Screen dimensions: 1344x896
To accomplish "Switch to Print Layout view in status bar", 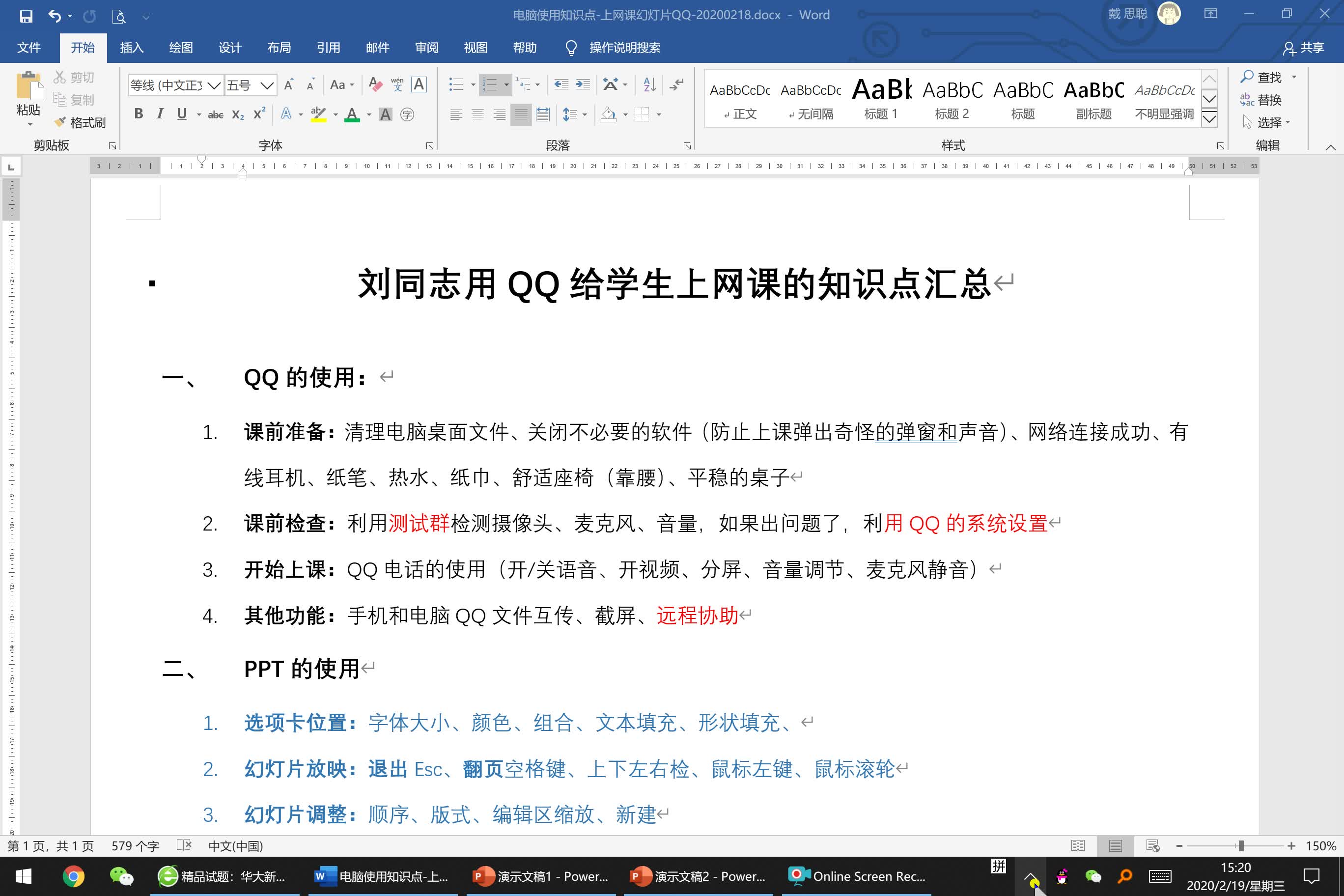I will [1115, 846].
